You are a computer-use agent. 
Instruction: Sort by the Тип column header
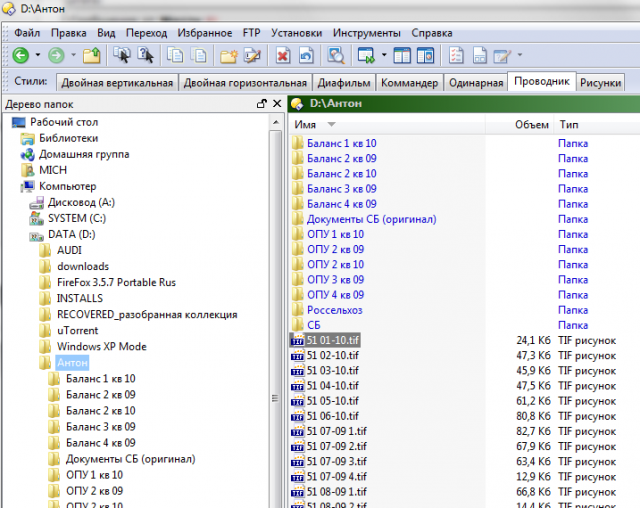(x=597, y=124)
